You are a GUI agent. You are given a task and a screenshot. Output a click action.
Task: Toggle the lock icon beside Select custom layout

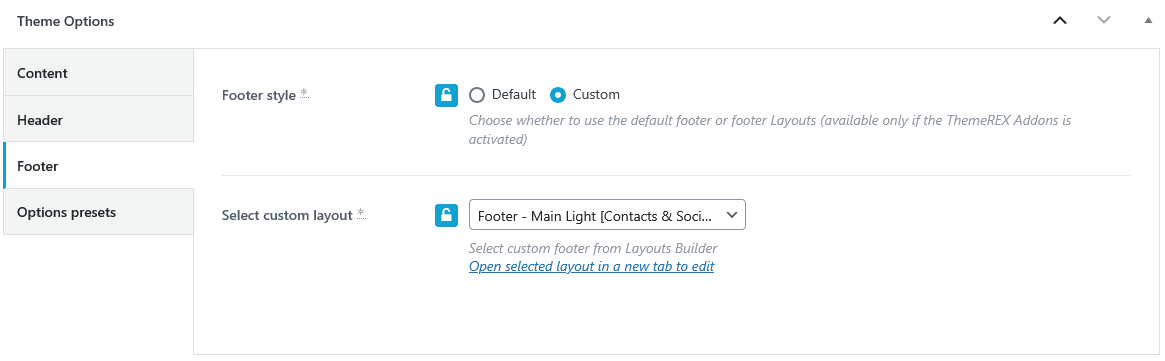point(446,215)
